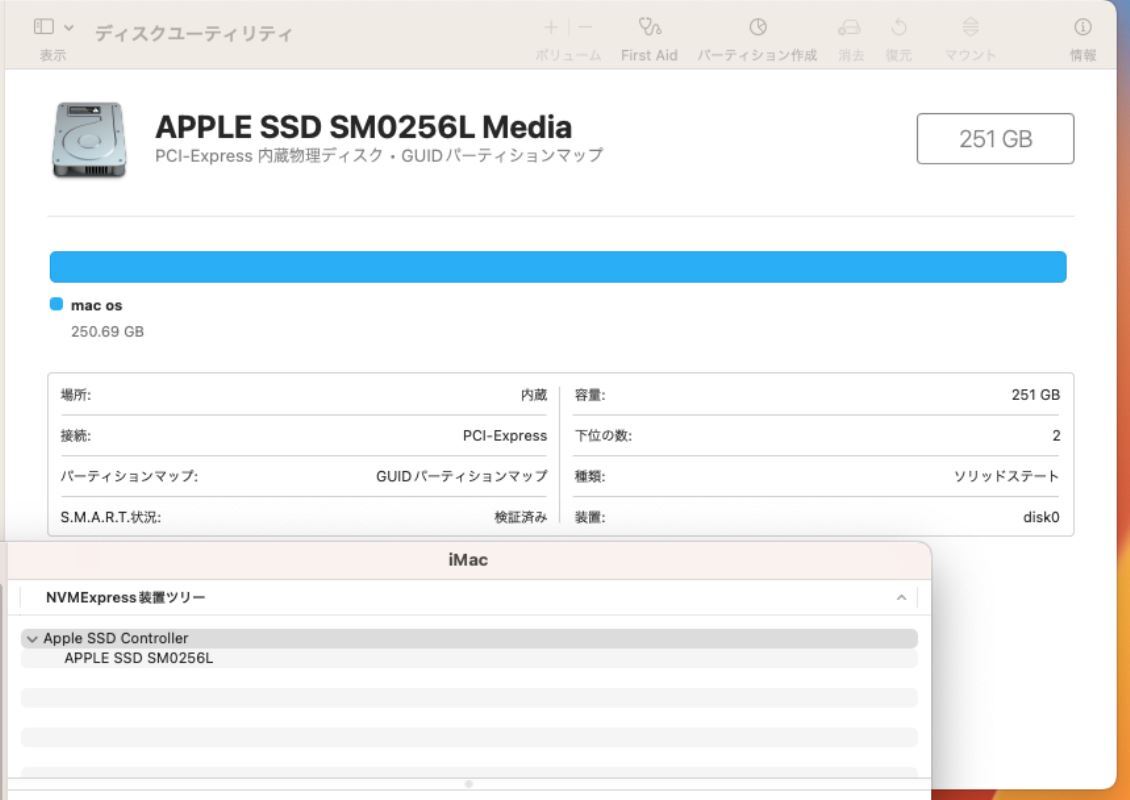Open the info icon in the toolbar
The width and height of the screenshot is (1130, 800).
click(1082, 27)
